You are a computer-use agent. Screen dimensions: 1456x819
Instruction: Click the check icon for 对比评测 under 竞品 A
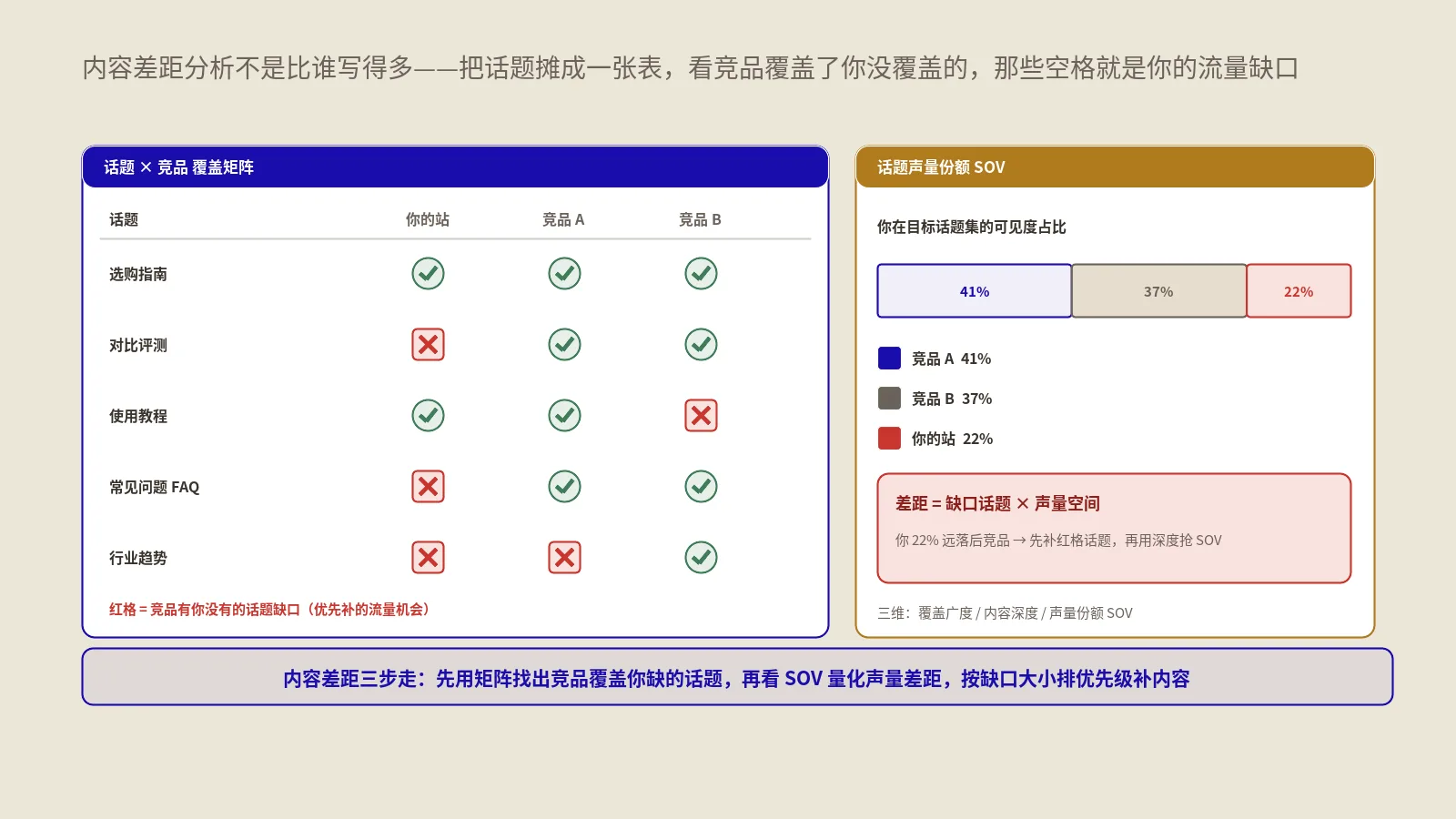pyautogui.click(x=564, y=344)
